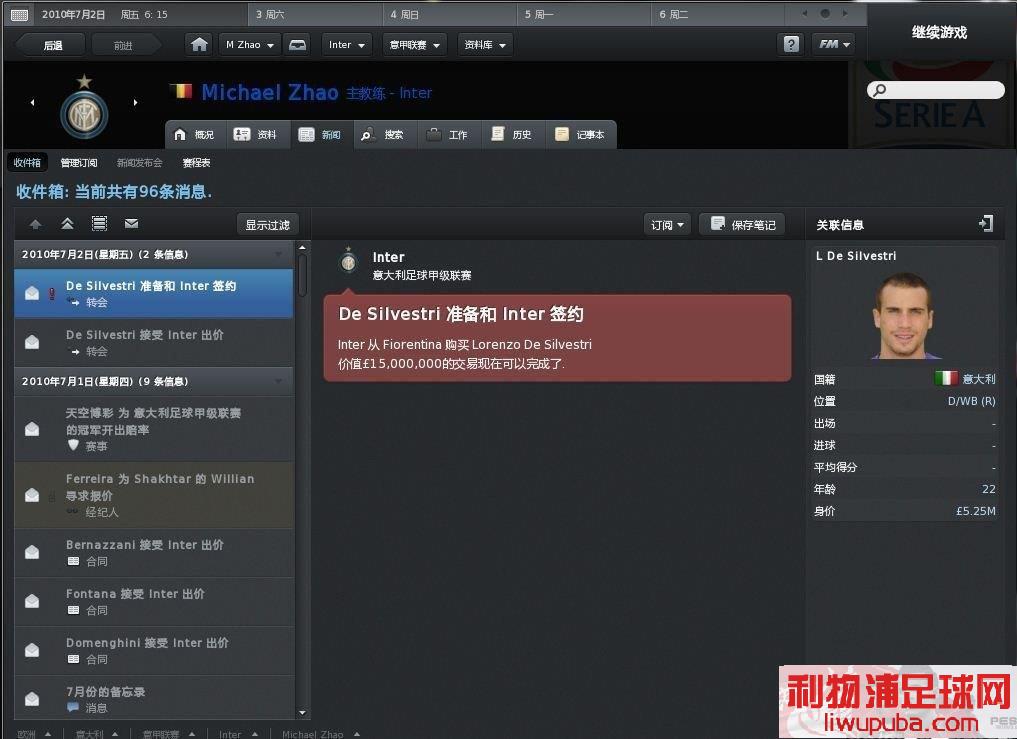The height and width of the screenshot is (739, 1017).
Task: Open the 订阅 dropdown
Action: click(x=667, y=224)
